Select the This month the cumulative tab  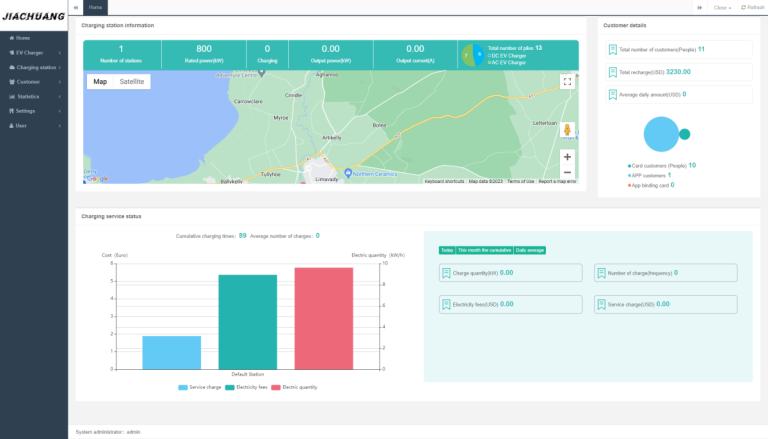(484, 250)
